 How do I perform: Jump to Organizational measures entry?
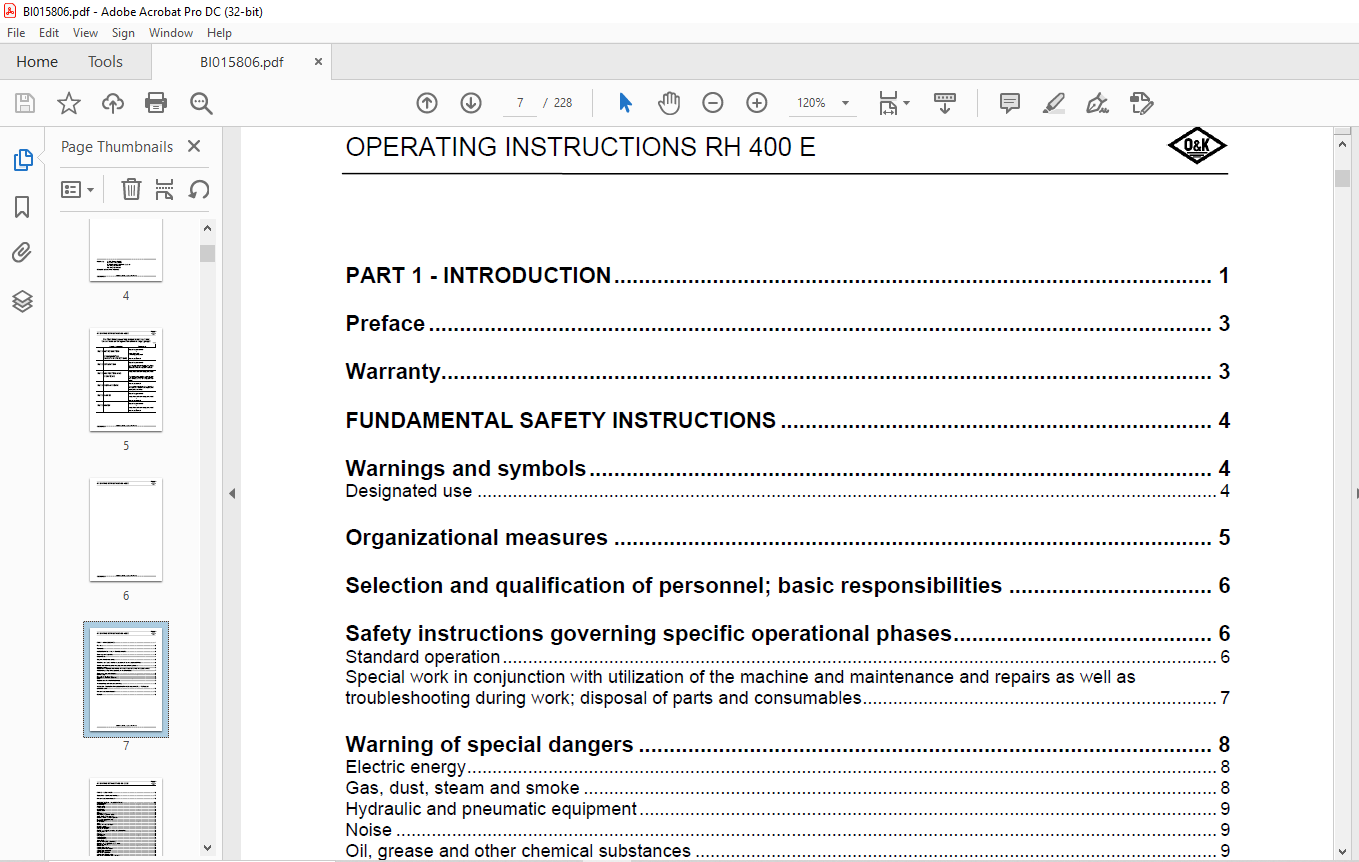[x=787, y=538]
